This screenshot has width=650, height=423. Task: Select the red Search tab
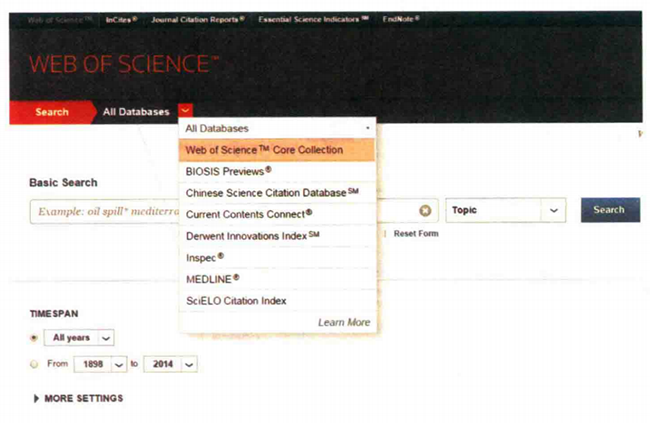pyautogui.click(x=52, y=112)
